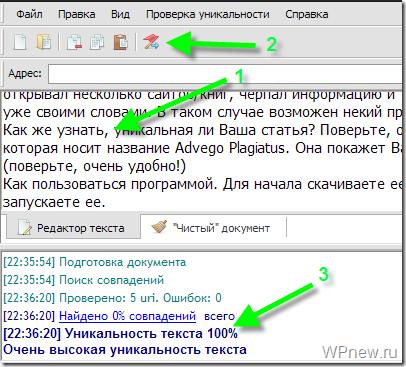Start uniqueness check with red flag icon
406x367 pixels.
[x=151, y=42]
